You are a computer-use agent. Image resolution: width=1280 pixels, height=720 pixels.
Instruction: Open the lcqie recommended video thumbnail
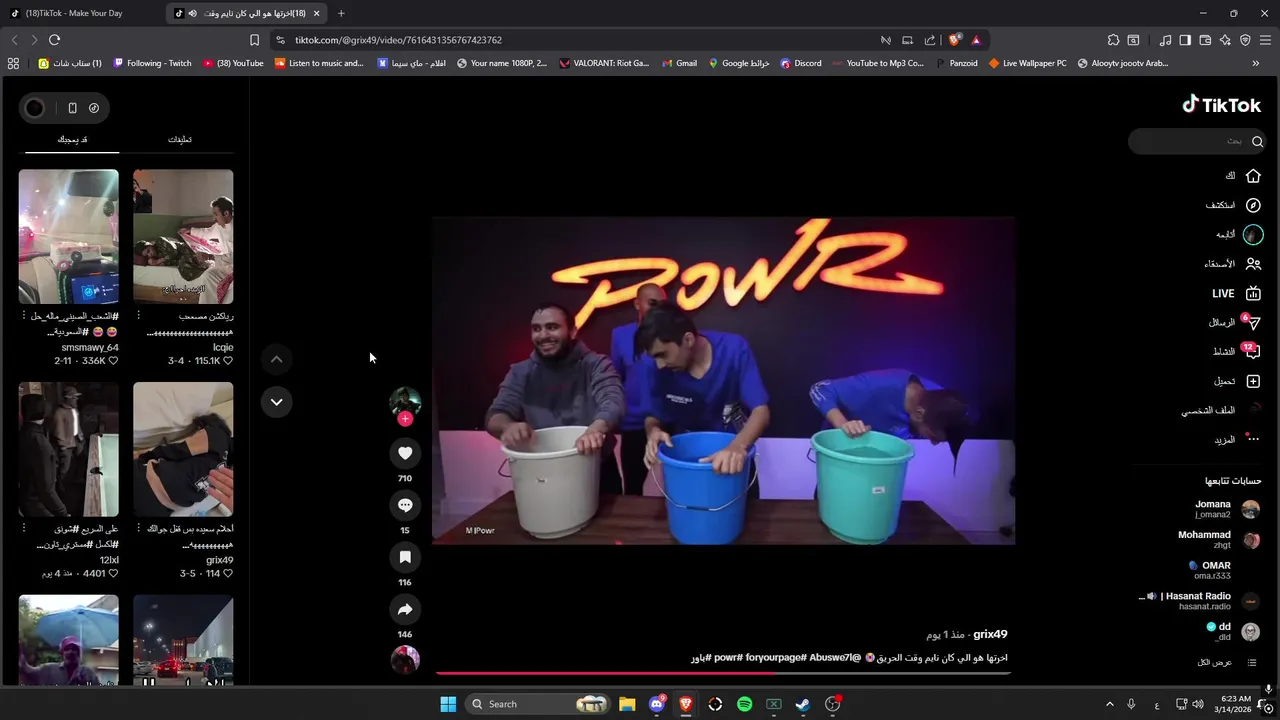tap(183, 236)
